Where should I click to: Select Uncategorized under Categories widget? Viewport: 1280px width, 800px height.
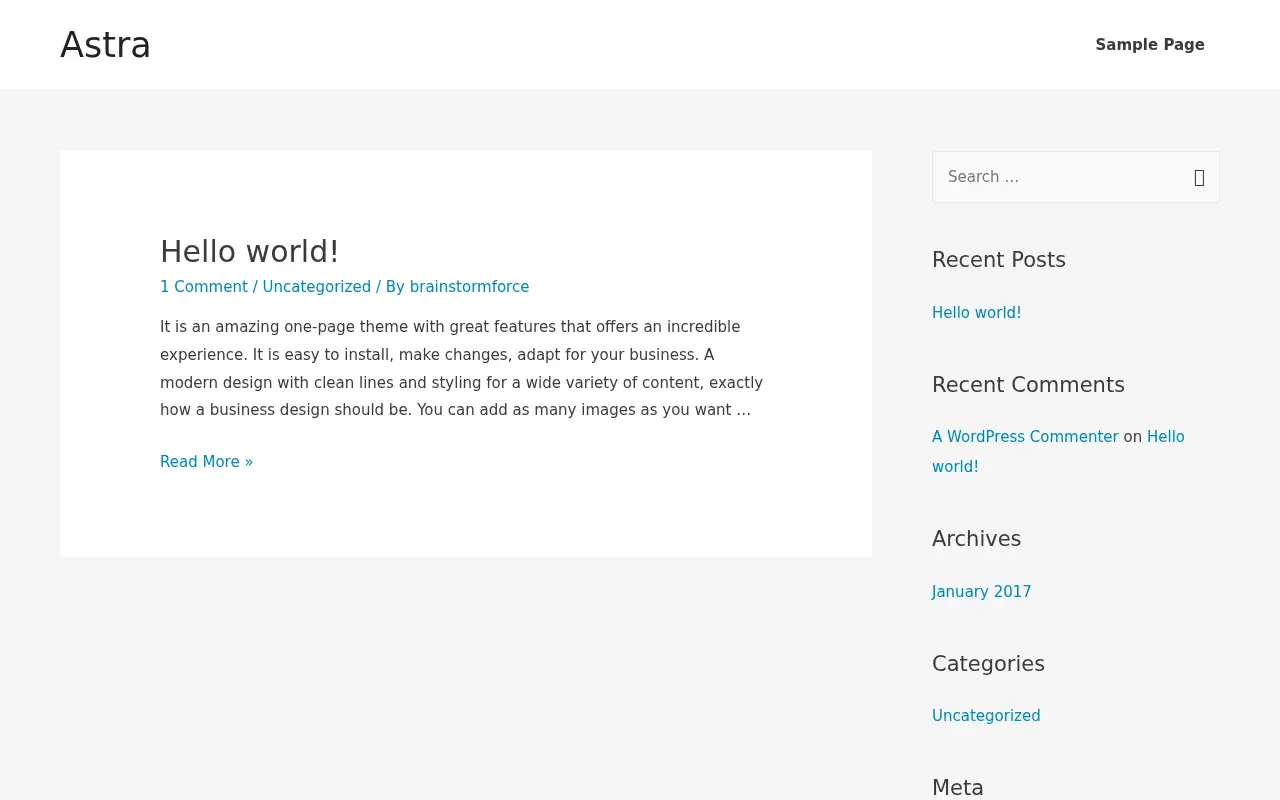pos(986,716)
